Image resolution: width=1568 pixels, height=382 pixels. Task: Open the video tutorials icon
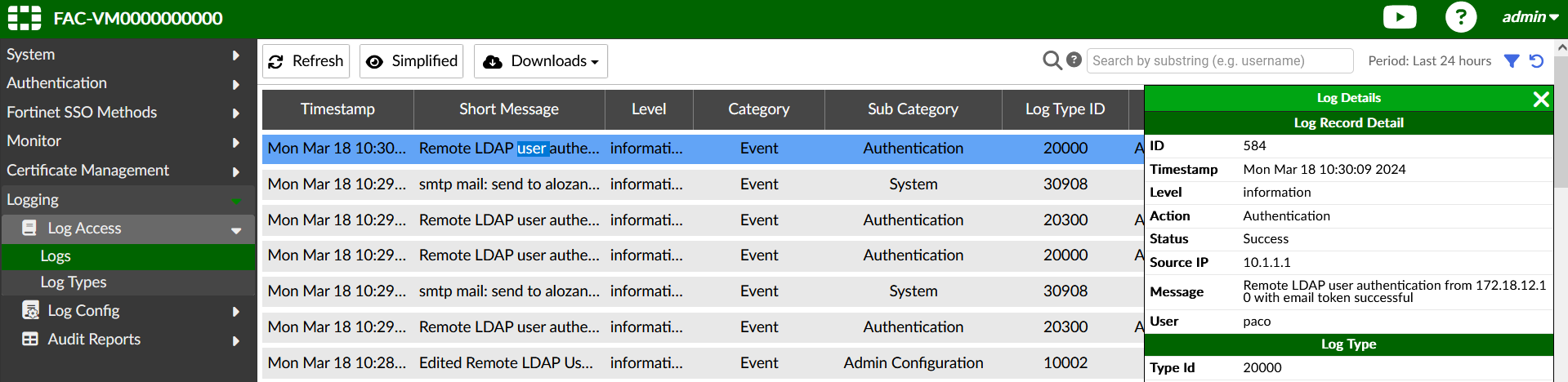[1399, 17]
